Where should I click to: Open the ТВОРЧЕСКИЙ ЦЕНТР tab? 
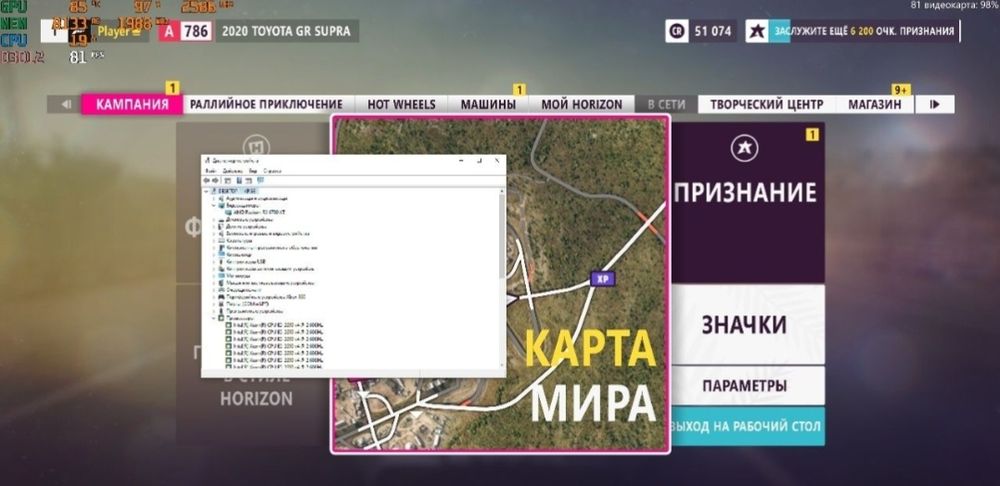[767, 105]
